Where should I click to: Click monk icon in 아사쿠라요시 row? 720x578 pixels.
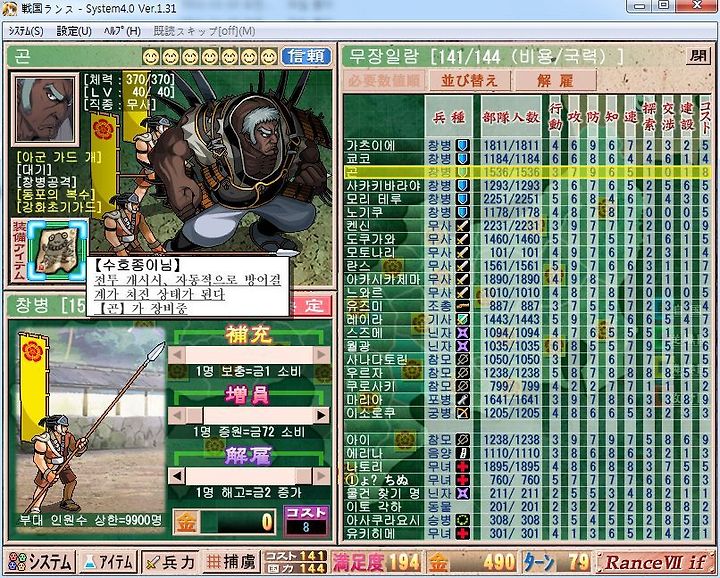point(462,520)
